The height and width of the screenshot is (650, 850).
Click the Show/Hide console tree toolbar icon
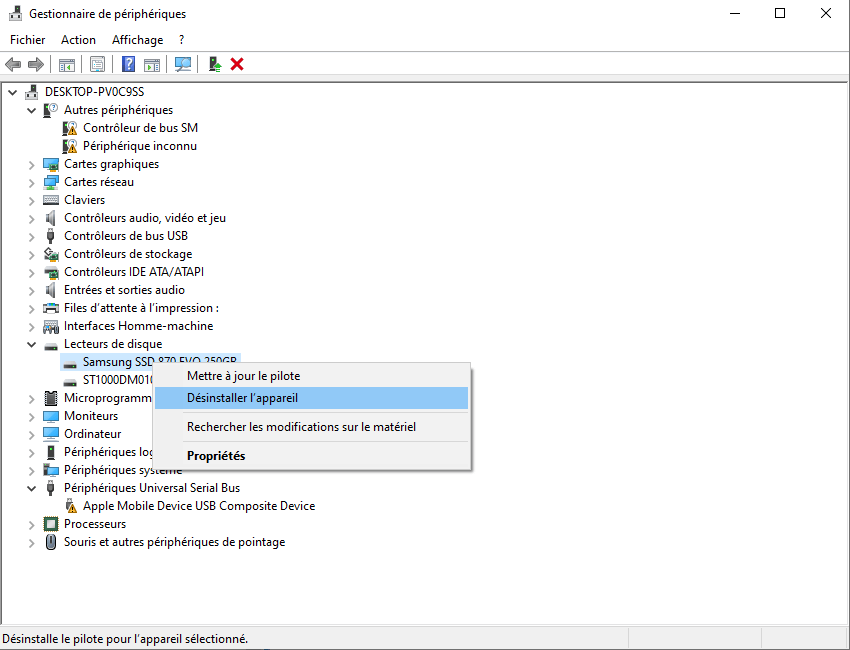click(66, 64)
